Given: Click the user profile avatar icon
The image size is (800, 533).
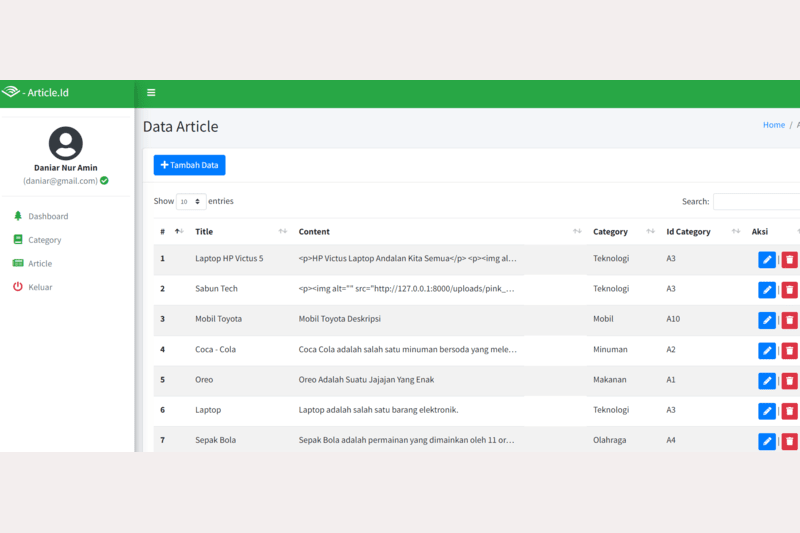Looking at the screenshot, I should [66, 143].
